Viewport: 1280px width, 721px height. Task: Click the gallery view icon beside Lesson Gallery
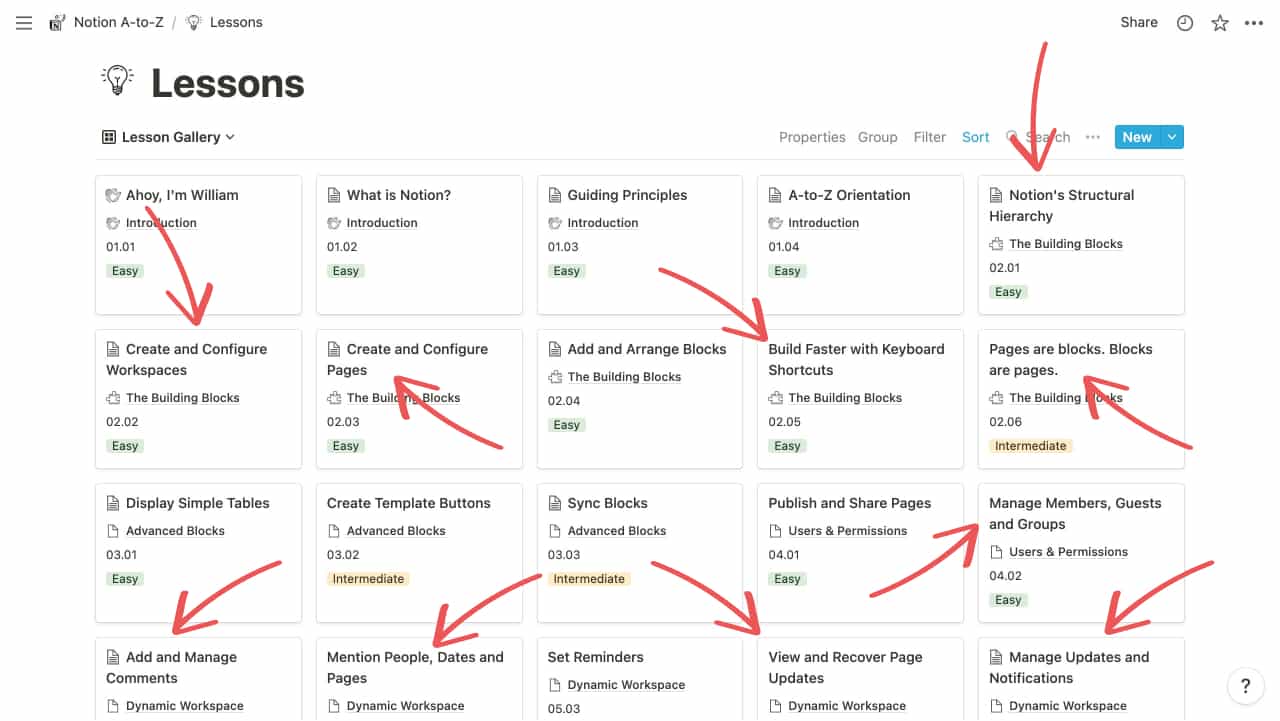[x=109, y=137]
